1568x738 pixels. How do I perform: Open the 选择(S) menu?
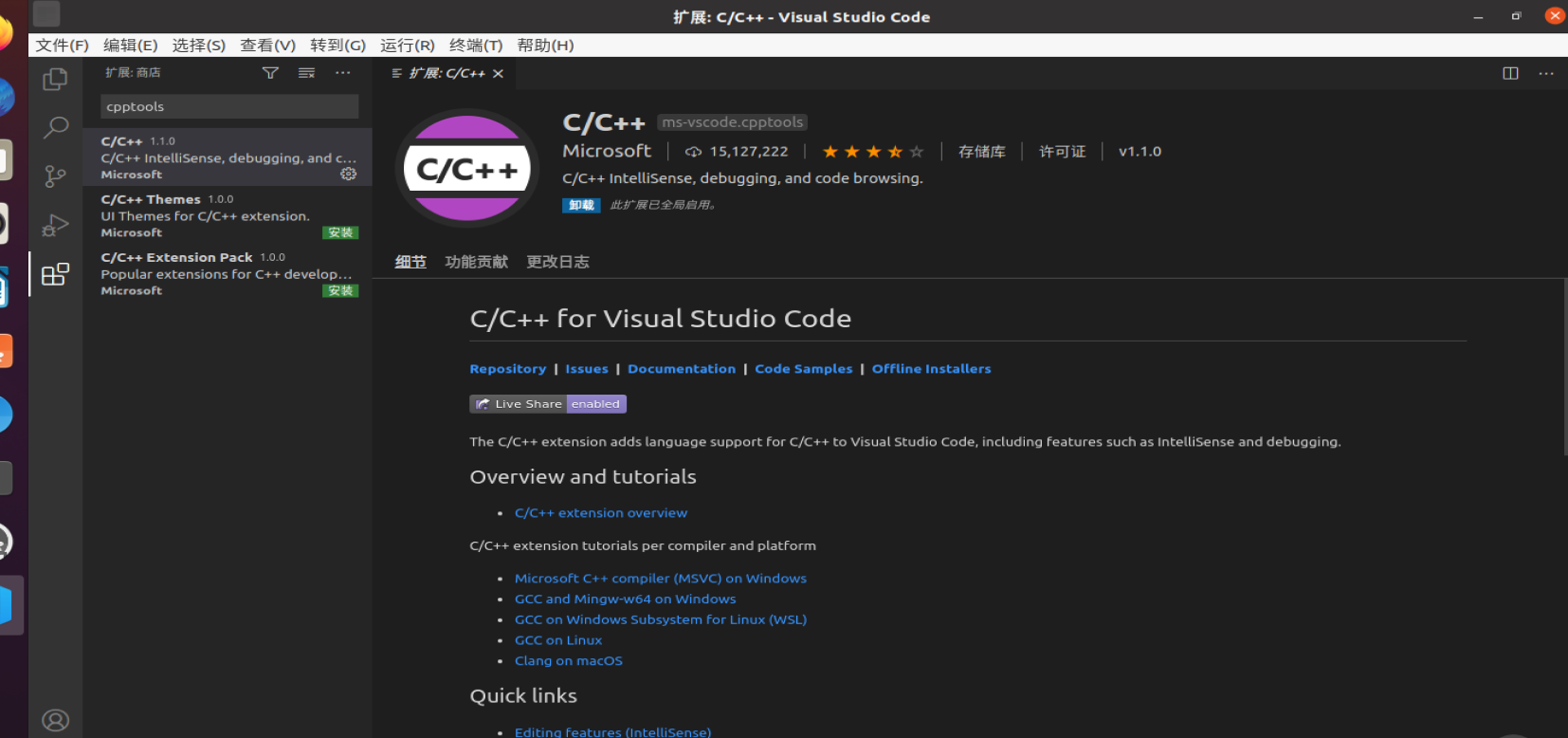tap(199, 46)
